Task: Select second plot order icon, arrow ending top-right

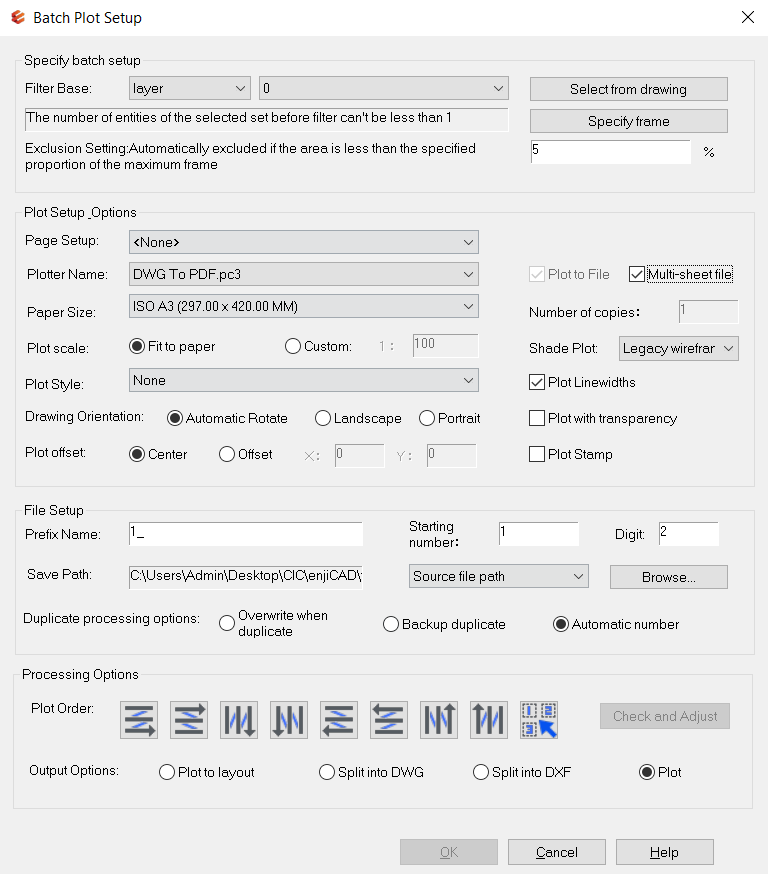Action: click(x=189, y=719)
